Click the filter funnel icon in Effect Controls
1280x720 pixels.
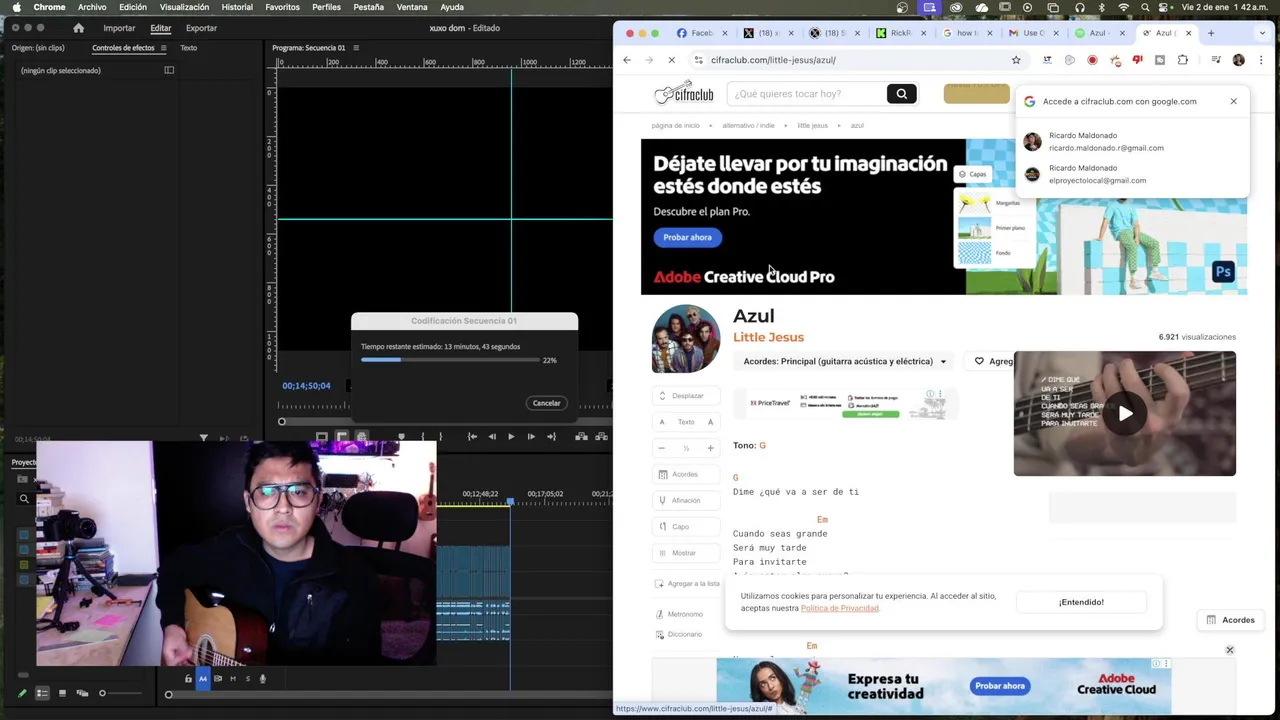click(x=203, y=438)
